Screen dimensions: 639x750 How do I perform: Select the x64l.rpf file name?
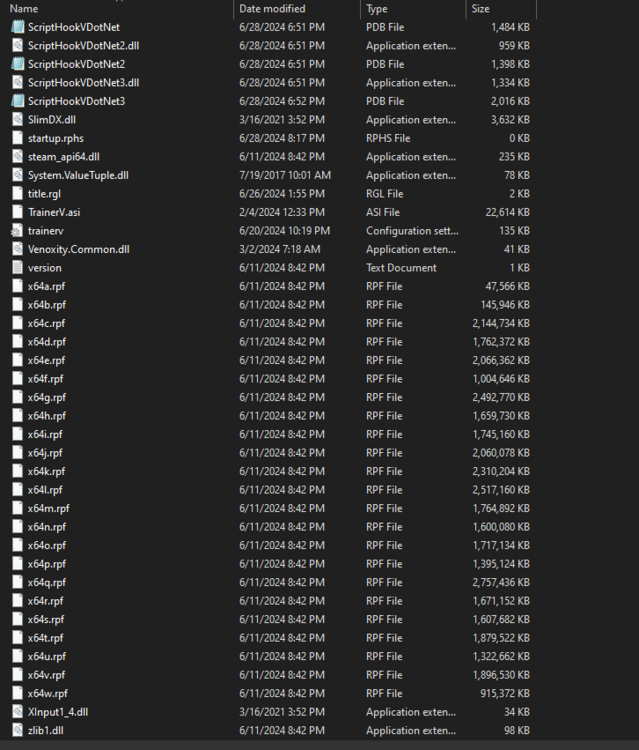45,490
